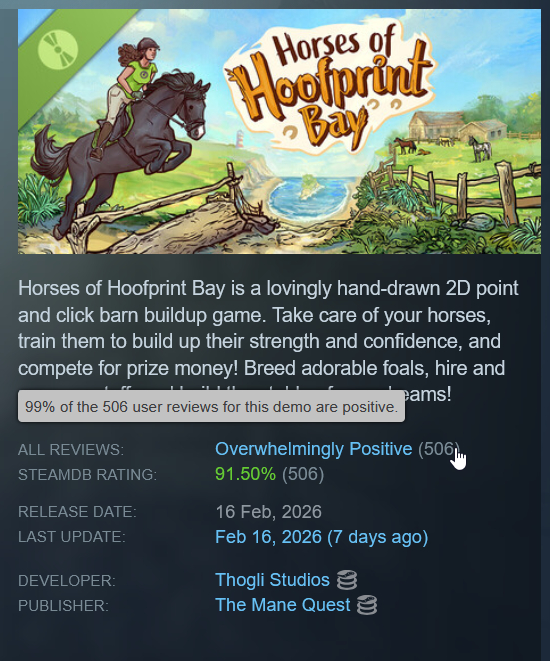
Task: Click the review count beside Overwhelmingly Positive
Action: pyautogui.click(x=438, y=449)
